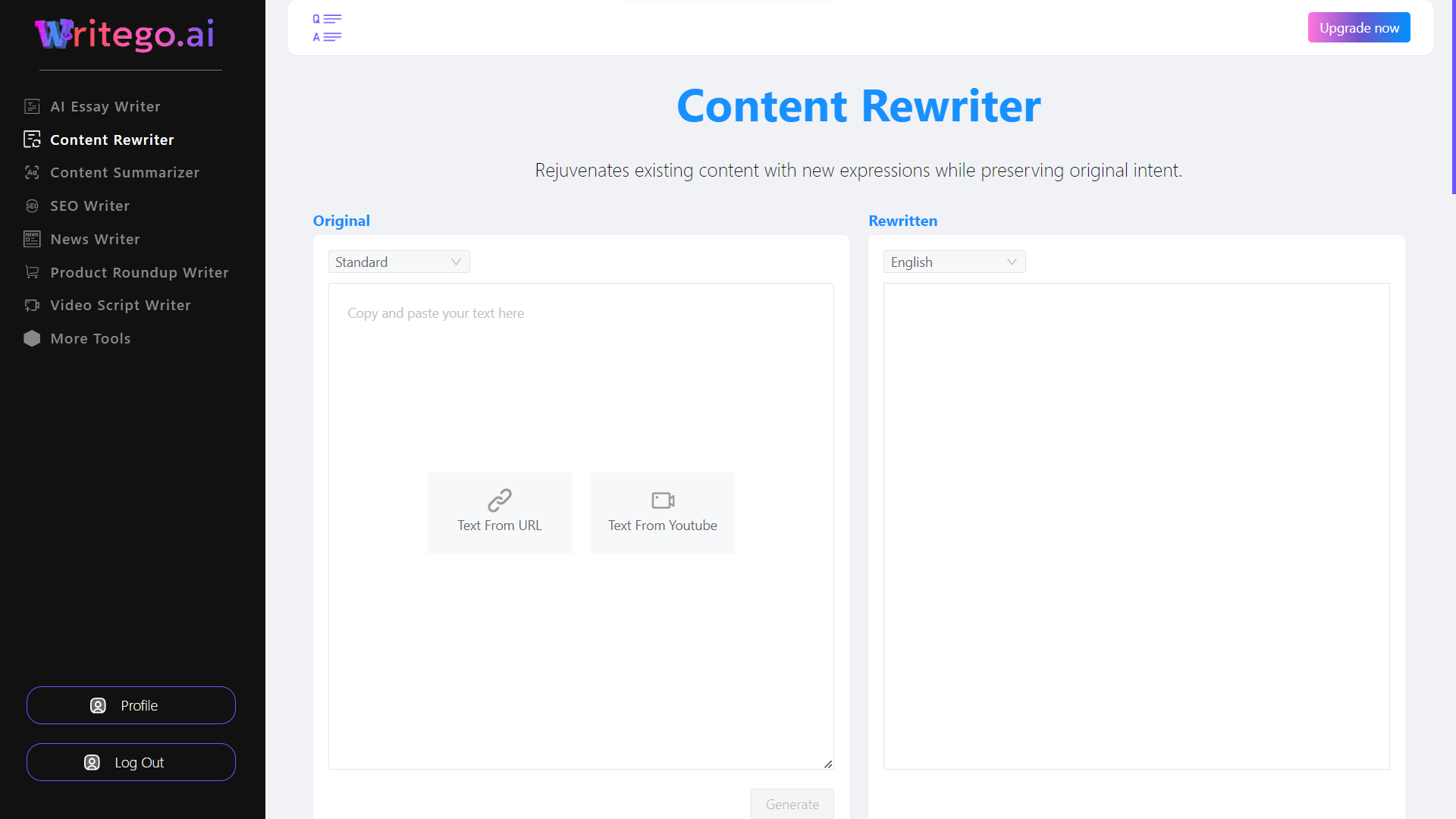The width and height of the screenshot is (1456, 819).
Task: Click the chain link Text From URL icon
Action: pyautogui.click(x=499, y=500)
